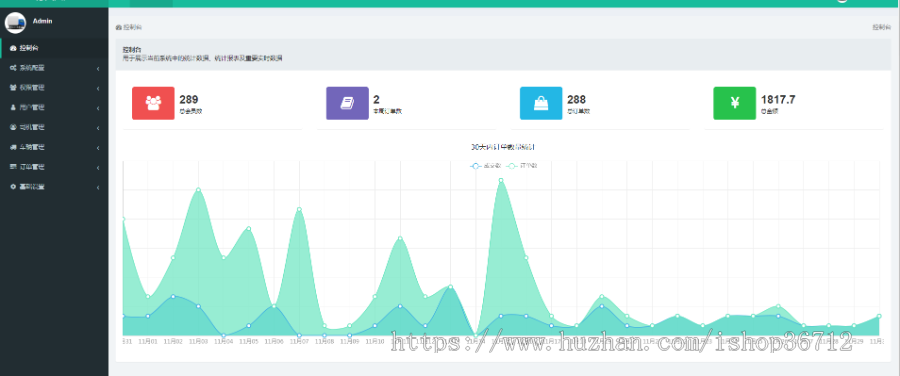The image size is (900, 376).
Task: Expand the 订单管理 sidebar arrow
Action: point(98,168)
